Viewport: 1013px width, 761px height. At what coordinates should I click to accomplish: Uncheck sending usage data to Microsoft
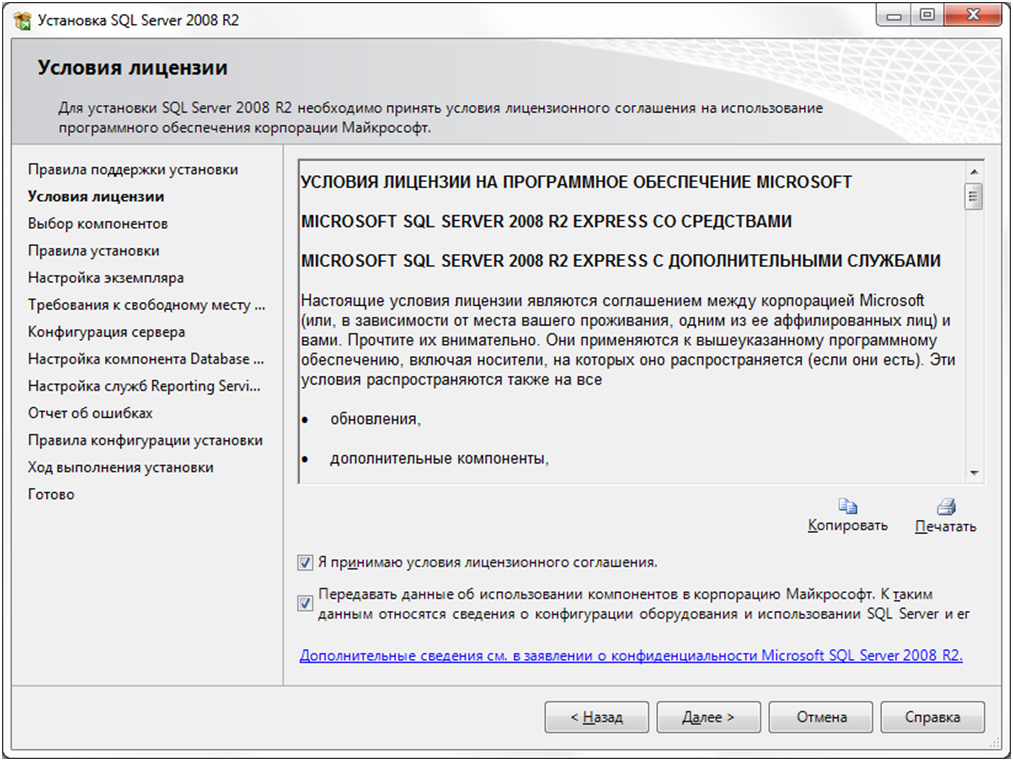point(305,603)
